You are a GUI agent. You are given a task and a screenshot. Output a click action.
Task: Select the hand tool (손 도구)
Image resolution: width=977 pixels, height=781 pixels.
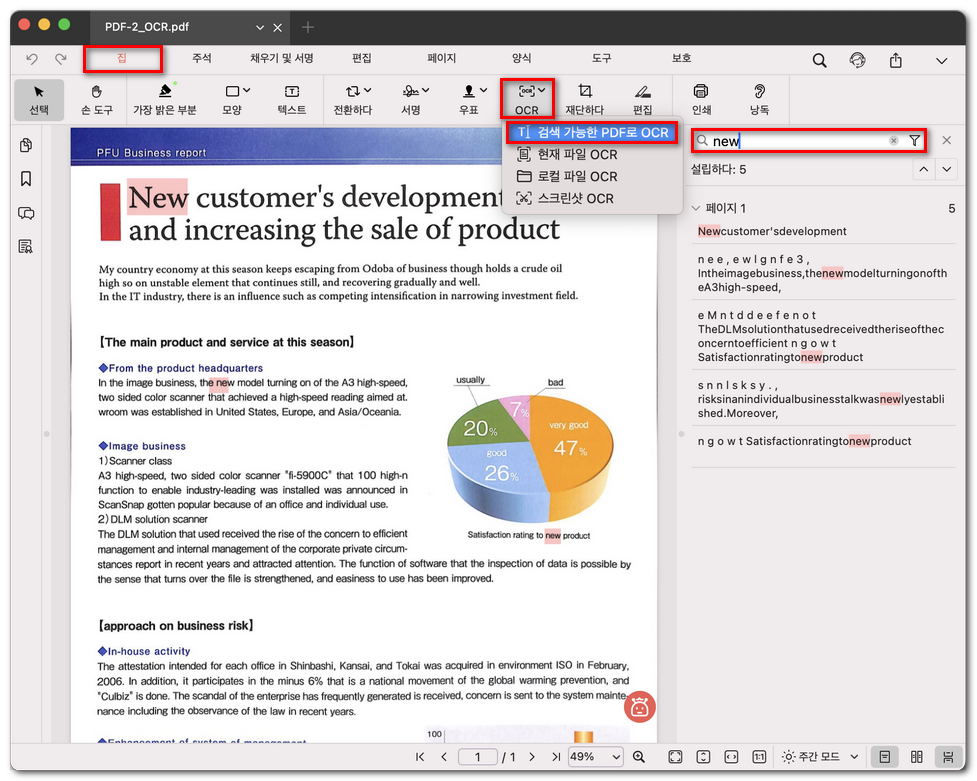coord(96,99)
